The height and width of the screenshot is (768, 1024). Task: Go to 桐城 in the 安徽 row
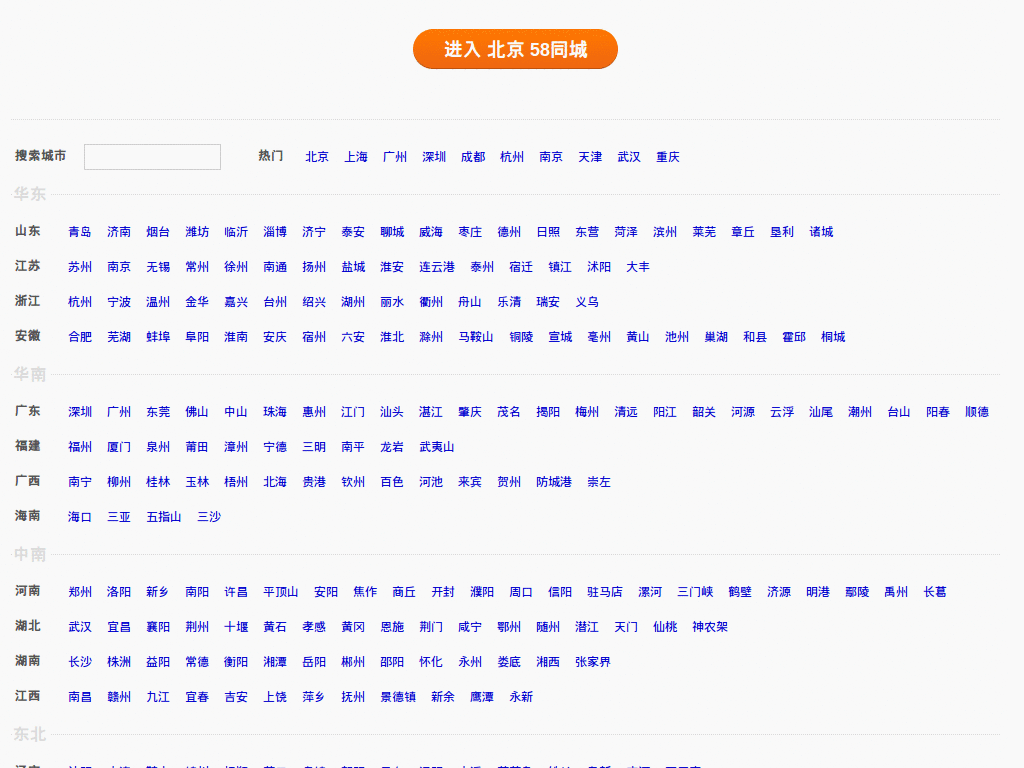pyautogui.click(x=833, y=337)
